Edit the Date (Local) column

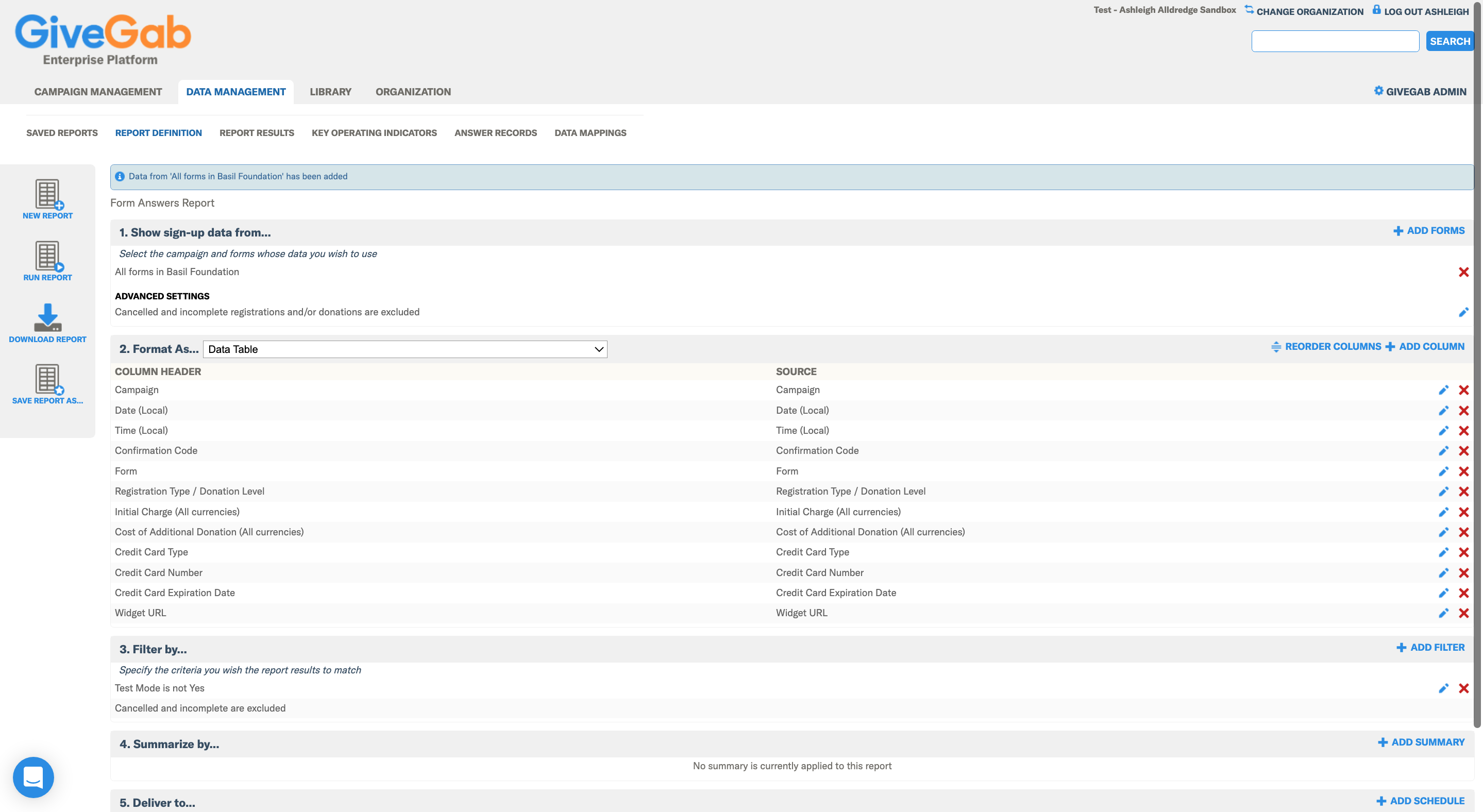pyautogui.click(x=1443, y=411)
